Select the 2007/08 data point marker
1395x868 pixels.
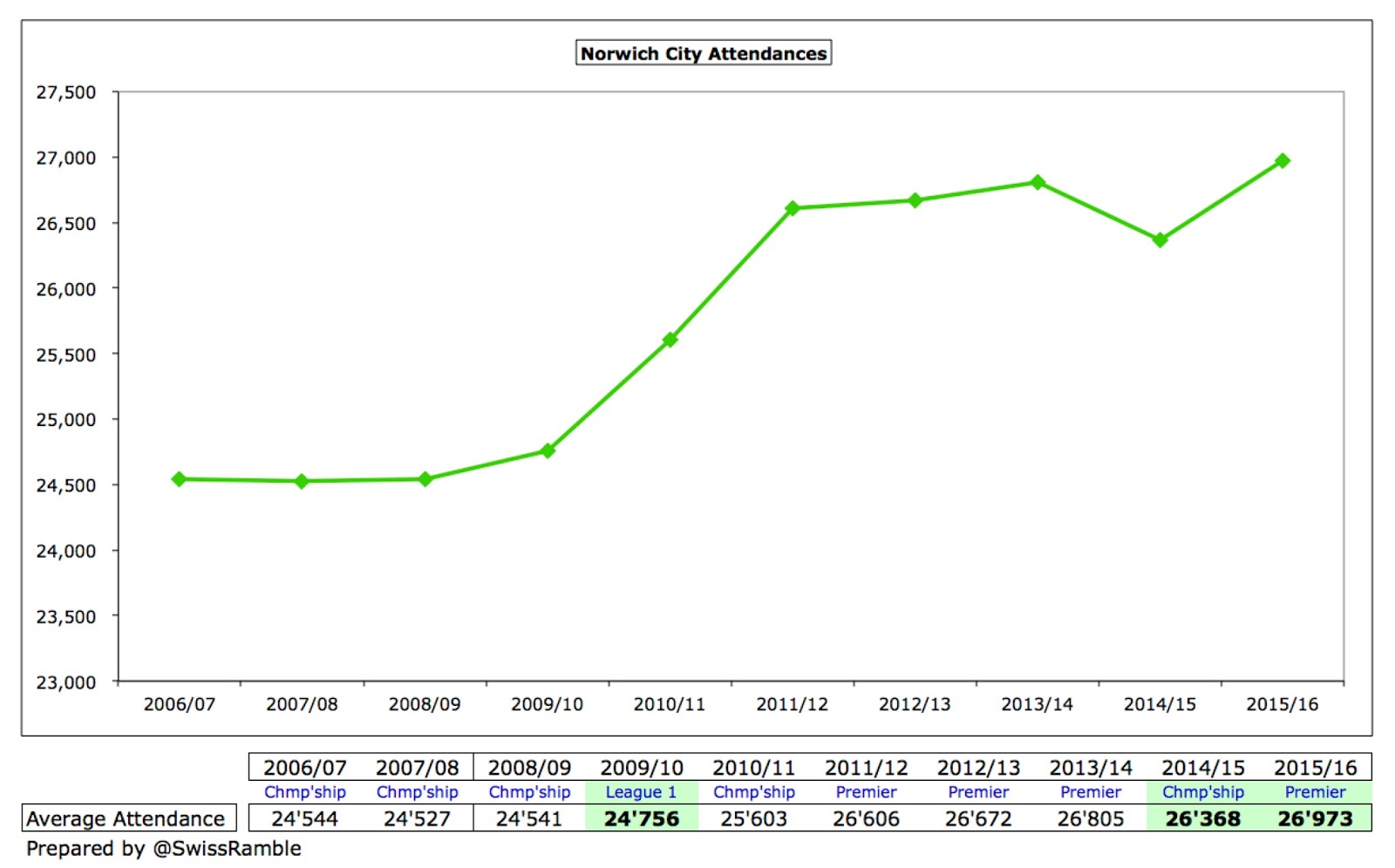click(302, 481)
